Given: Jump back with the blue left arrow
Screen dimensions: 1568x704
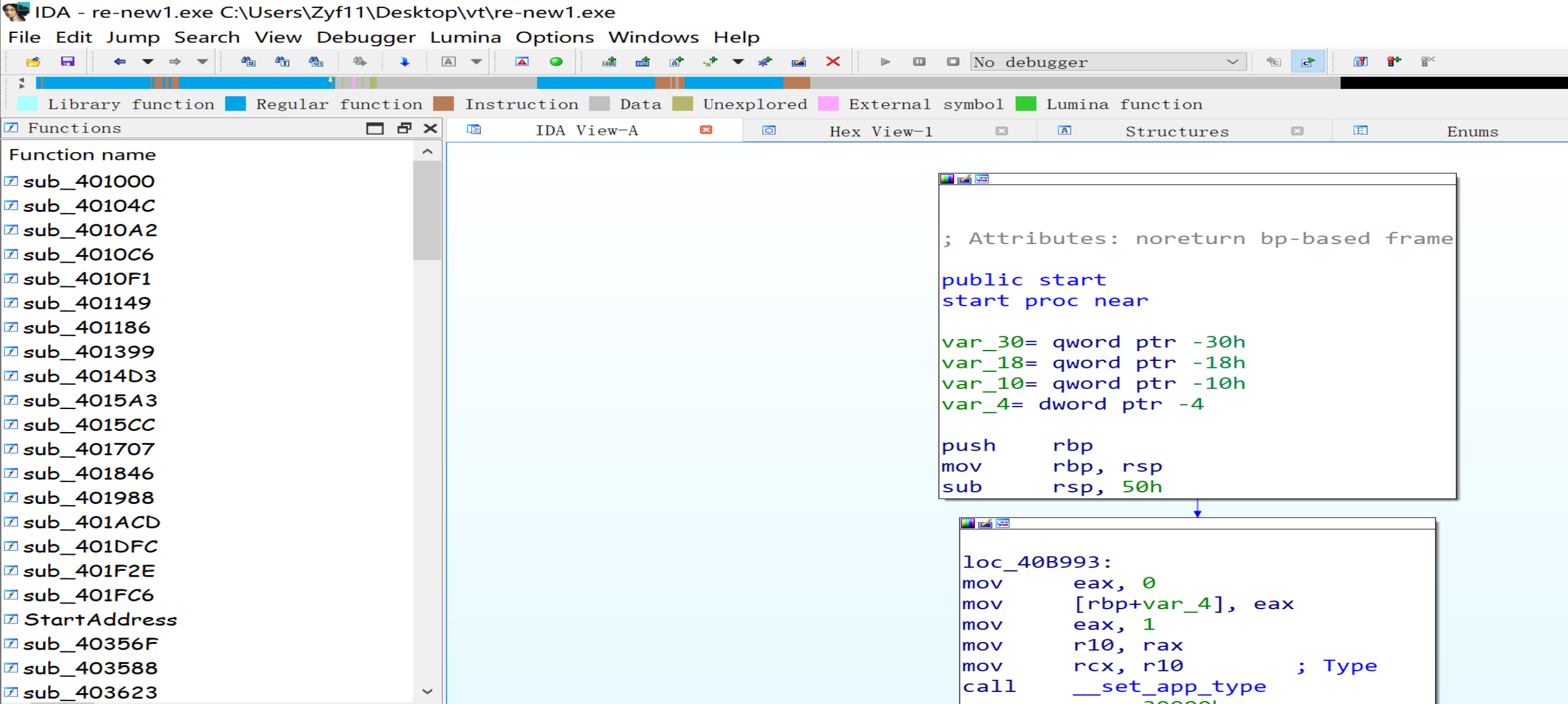Looking at the screenshot, I should click(119, 61).
